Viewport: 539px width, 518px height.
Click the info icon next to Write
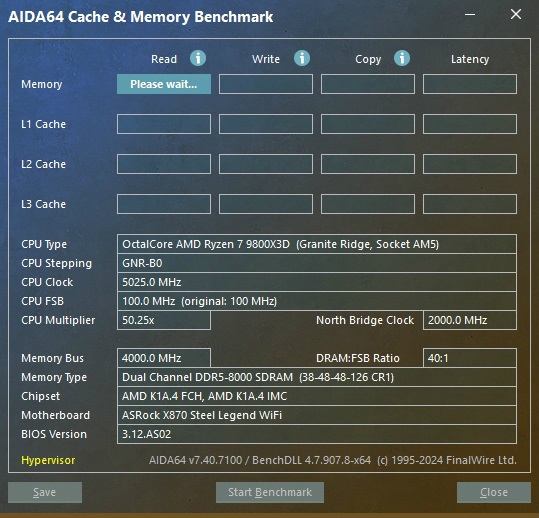tap(302, 58)
